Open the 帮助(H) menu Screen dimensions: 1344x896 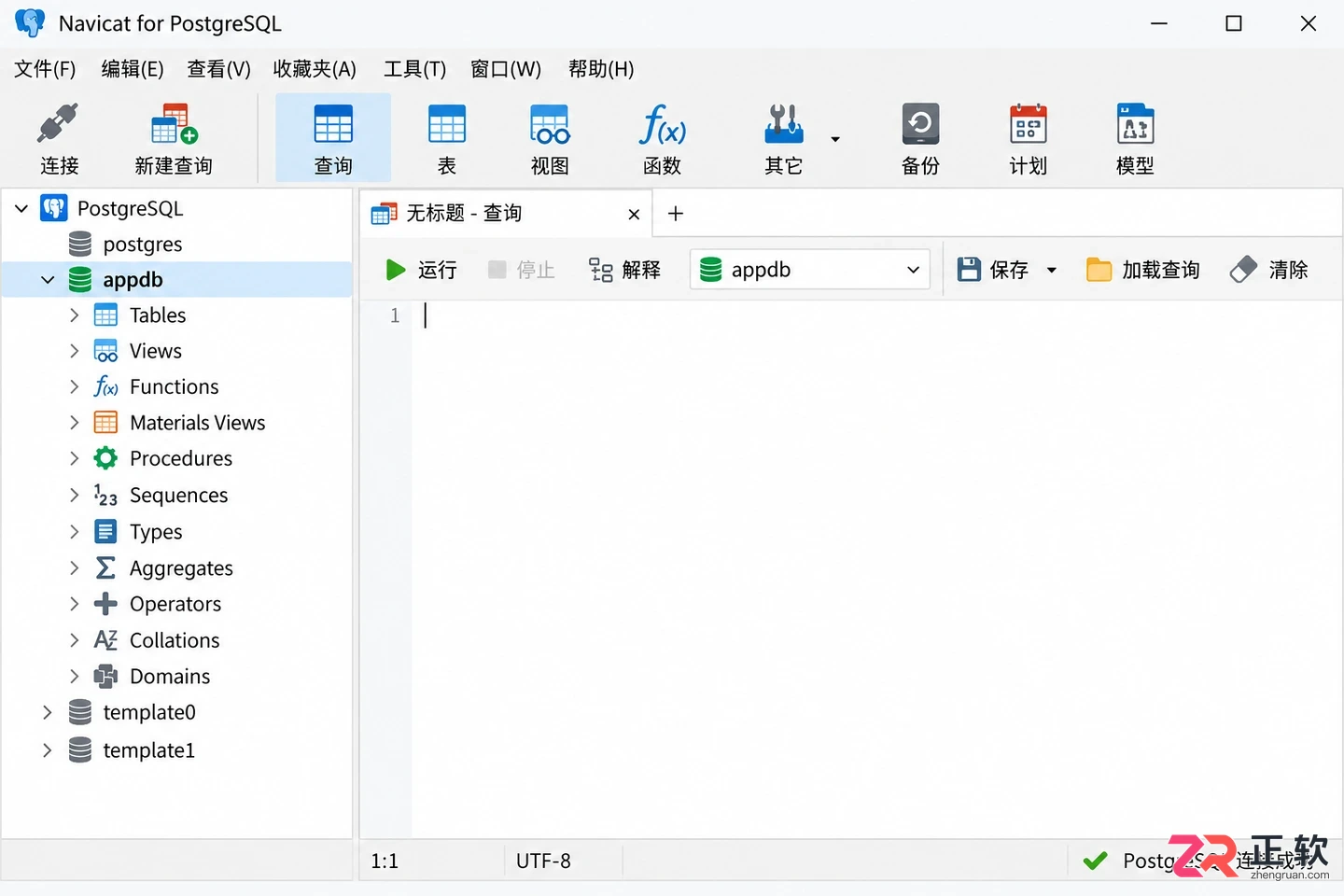click(x=601, y=69)
